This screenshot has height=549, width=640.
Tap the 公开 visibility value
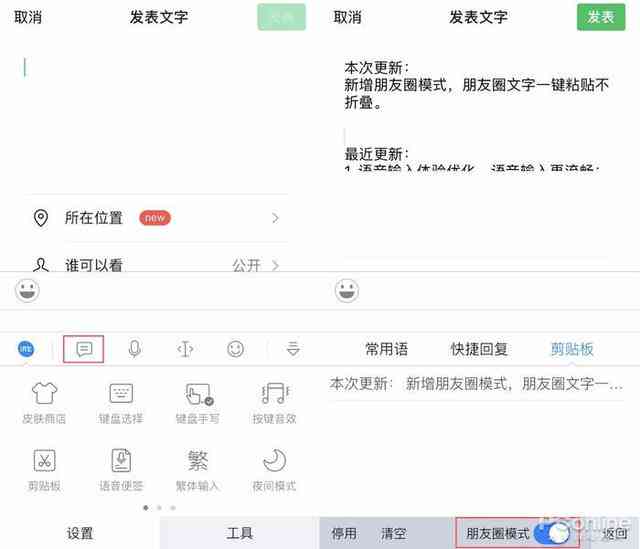point(246,265)
